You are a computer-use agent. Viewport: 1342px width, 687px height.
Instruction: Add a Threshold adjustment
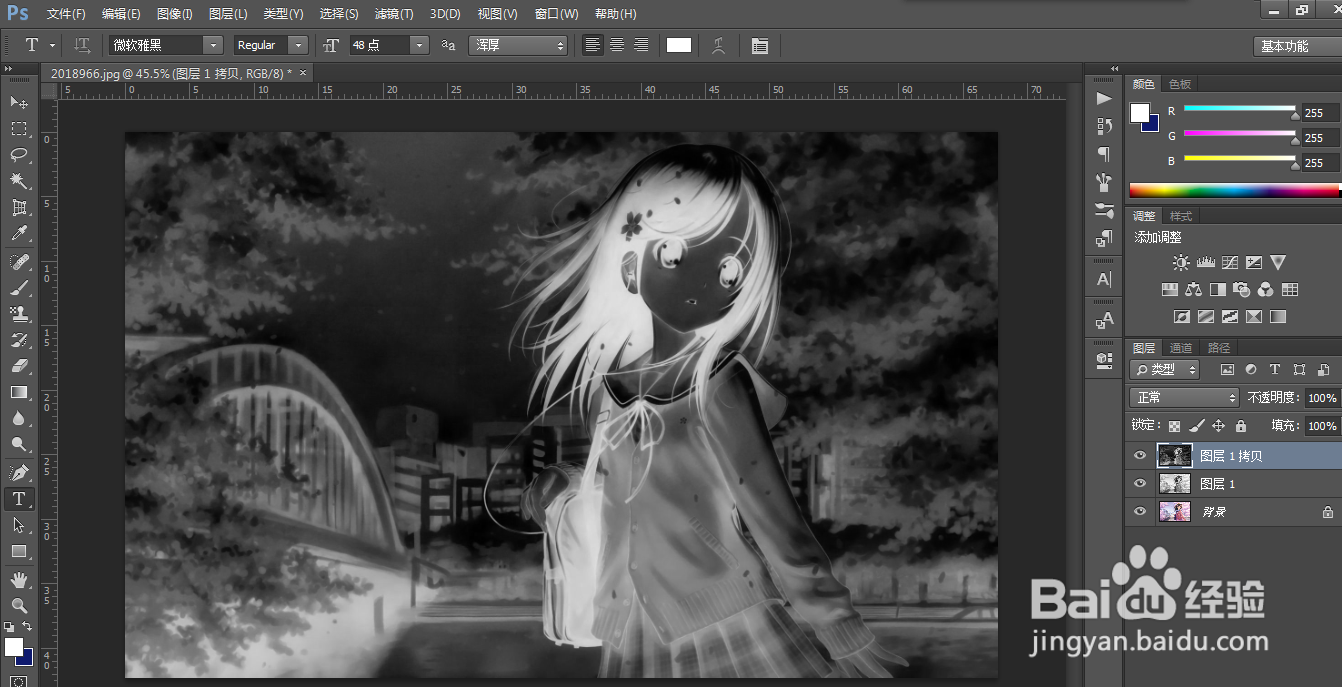1230,317
